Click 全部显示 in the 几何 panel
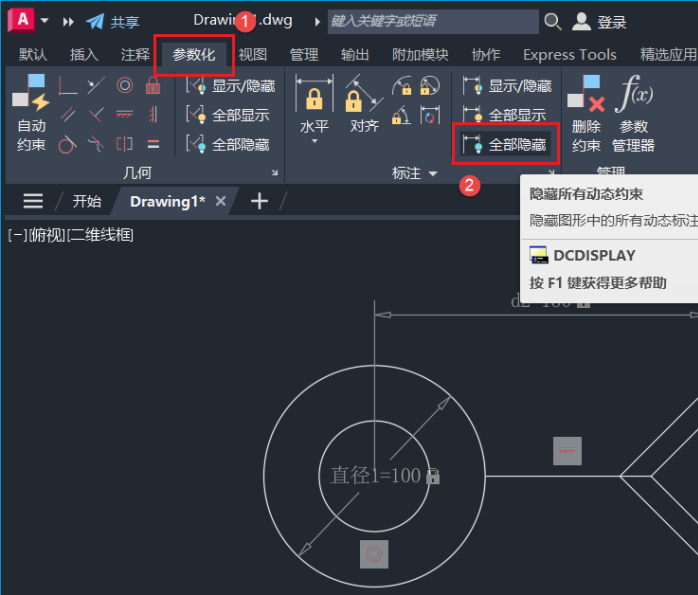The image size is (698, 595). pos(227,115)
